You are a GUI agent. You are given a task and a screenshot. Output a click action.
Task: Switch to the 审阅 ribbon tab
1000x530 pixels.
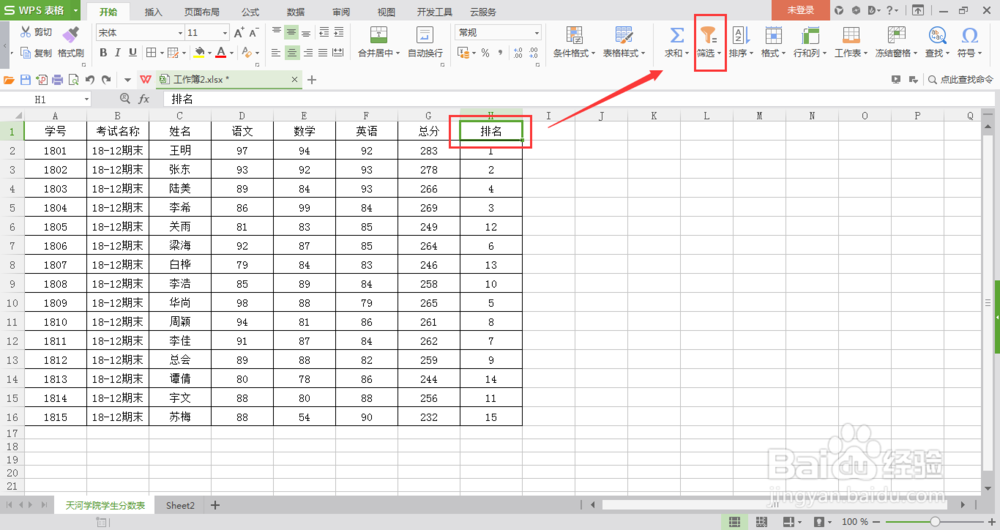pyautogui.click(x=341, y=11)
